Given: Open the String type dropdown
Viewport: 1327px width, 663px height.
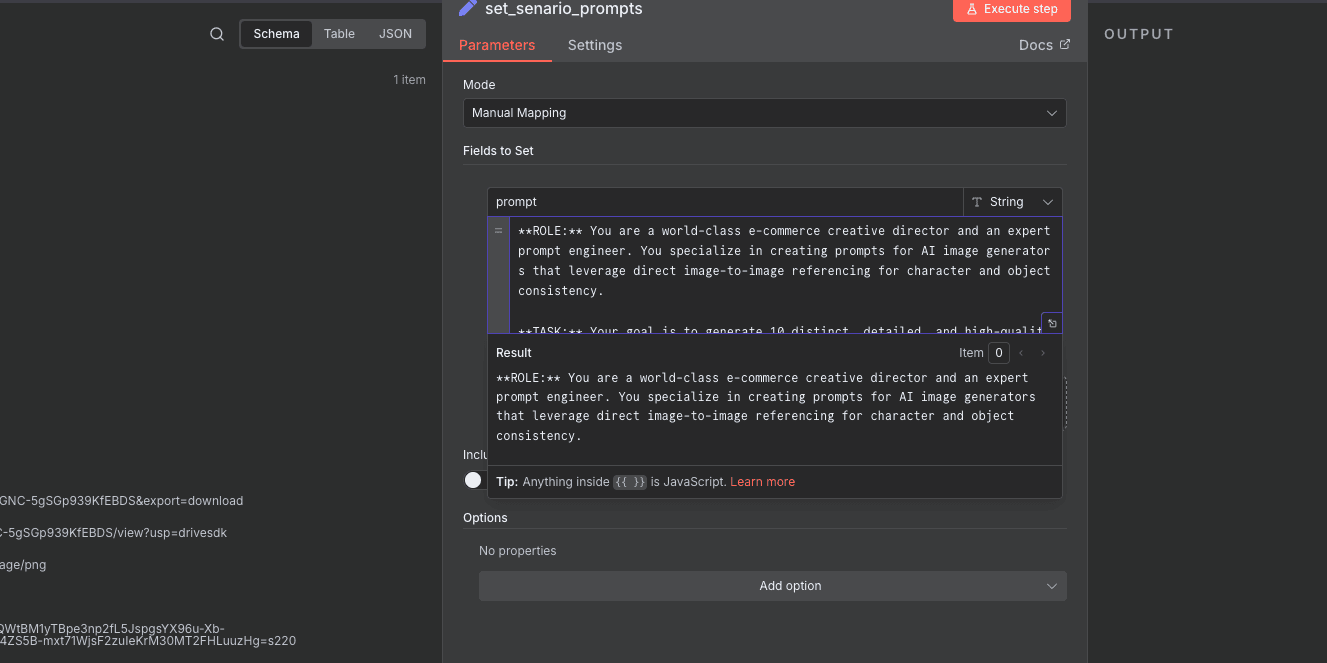Looking at the screenshot, I should 1012,202.
